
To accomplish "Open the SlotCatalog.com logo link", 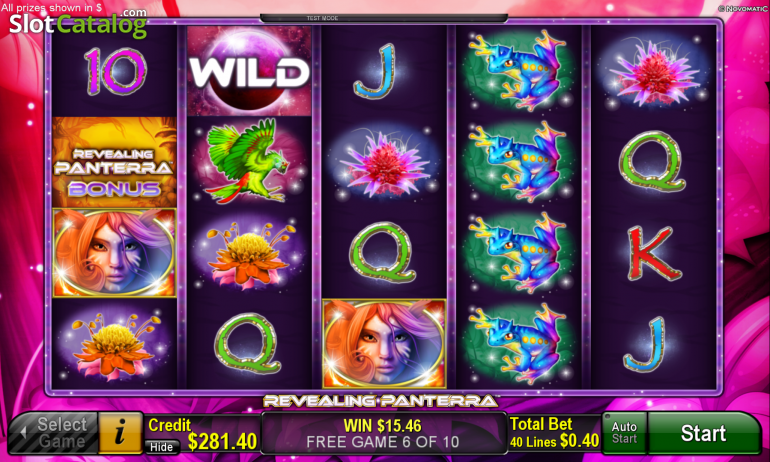I will click(x=78, y=23).
